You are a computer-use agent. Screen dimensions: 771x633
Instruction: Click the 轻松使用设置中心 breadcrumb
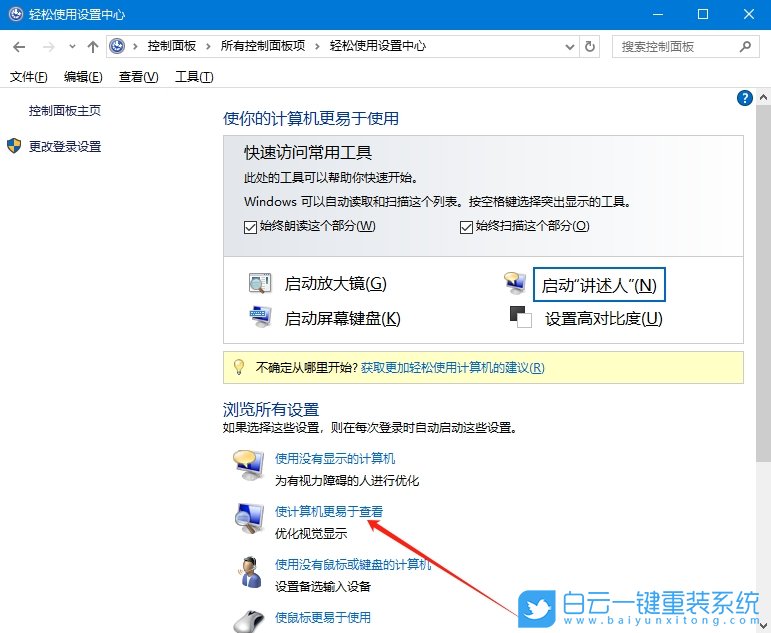378,46
